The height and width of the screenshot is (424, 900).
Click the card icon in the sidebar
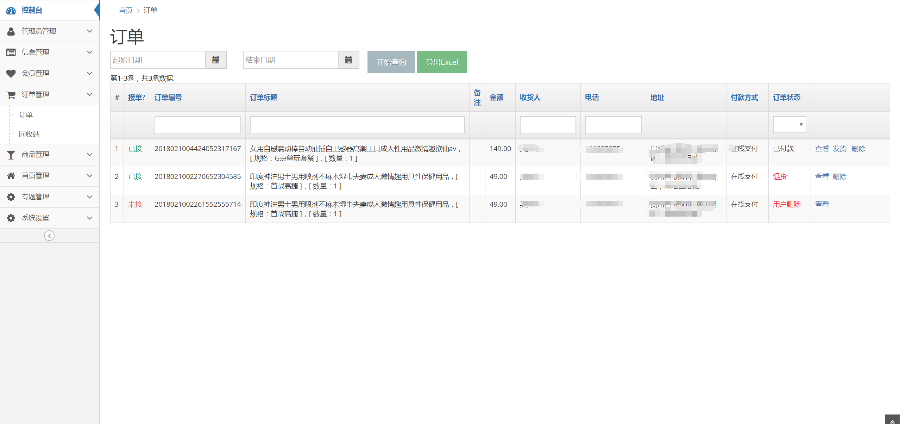pos(11,52)
